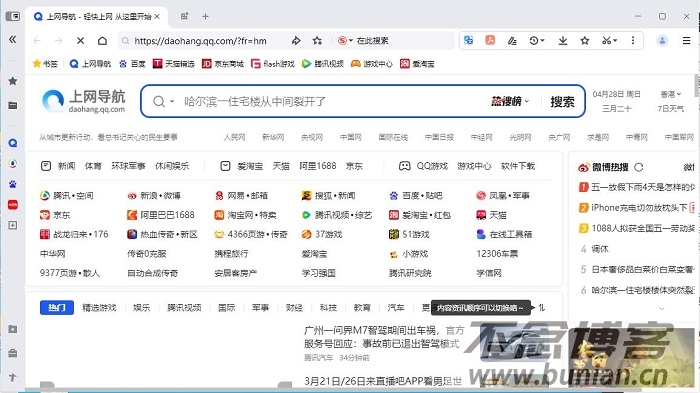
Task: Open the screenshot scissors dropdown
Action: [609, 41]
